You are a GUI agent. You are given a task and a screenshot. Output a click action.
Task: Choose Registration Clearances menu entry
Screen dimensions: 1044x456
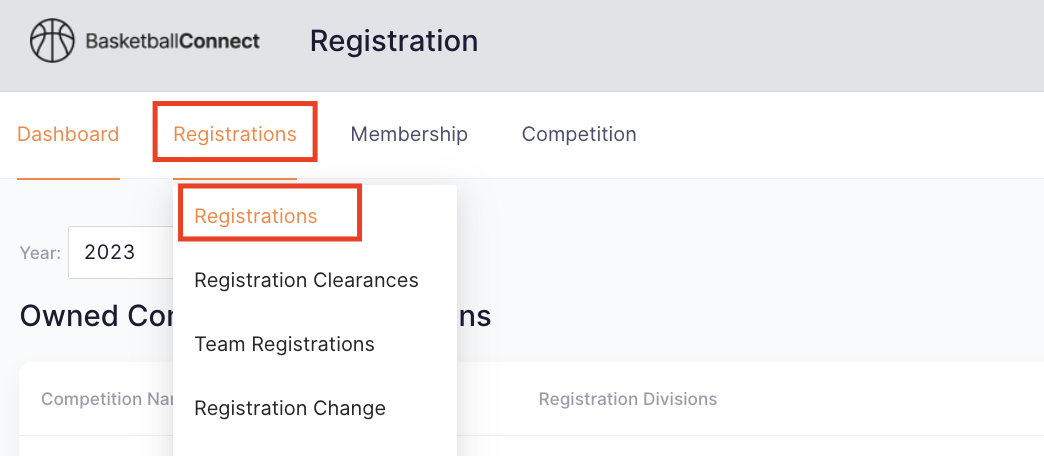point(306,280)
